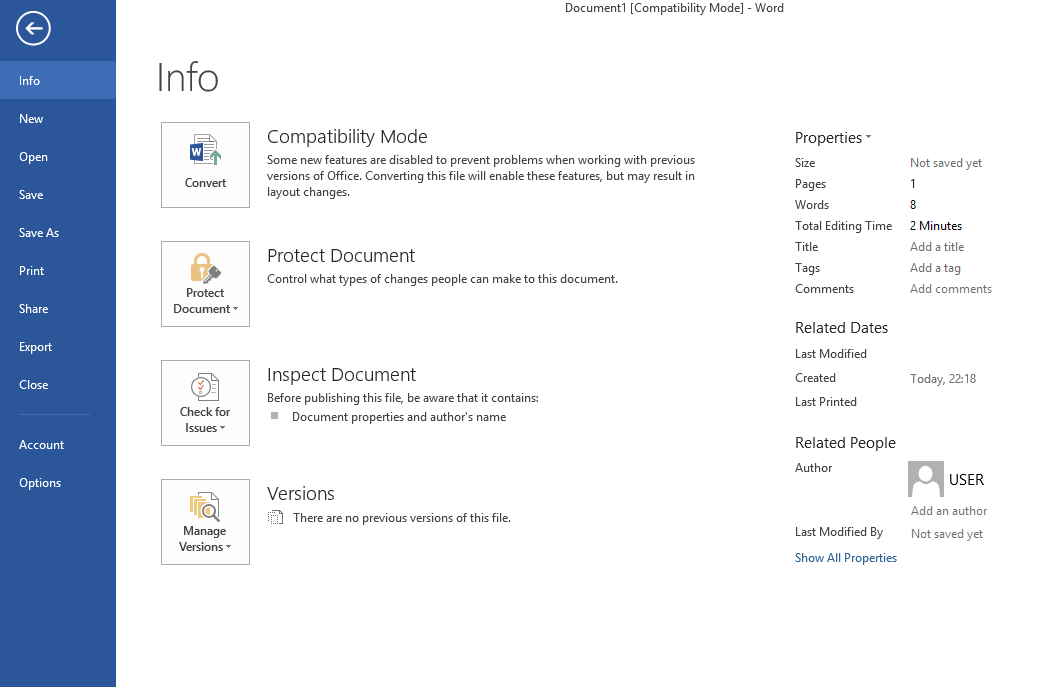Image resolution: width=1059 pixels, height=687 pixels.
Task: Open the Share tab
Action: [x=58, y=309]
